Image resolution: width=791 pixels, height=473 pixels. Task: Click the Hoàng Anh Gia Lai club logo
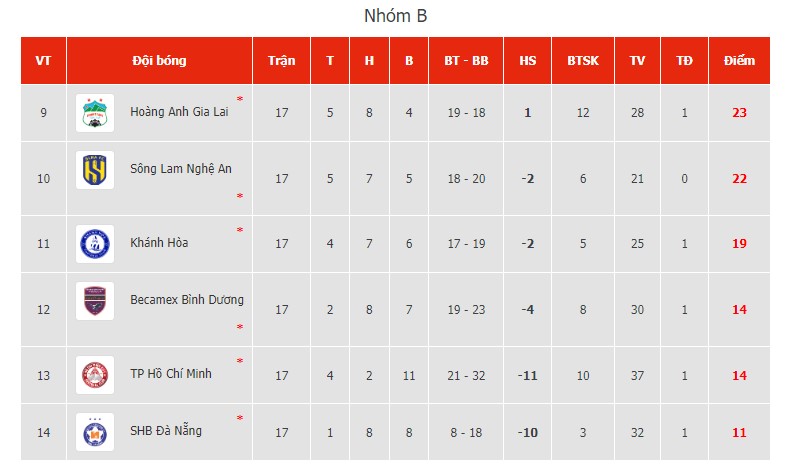pos(95,113)
